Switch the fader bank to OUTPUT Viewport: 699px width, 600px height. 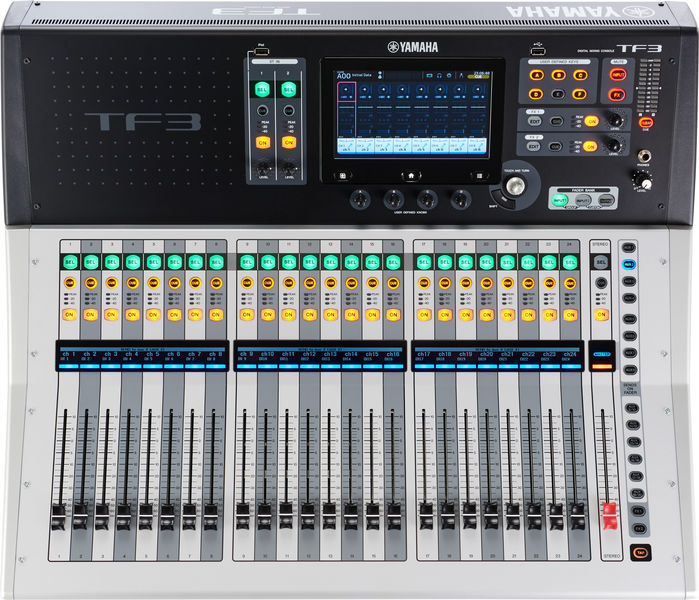coord(607,200)
